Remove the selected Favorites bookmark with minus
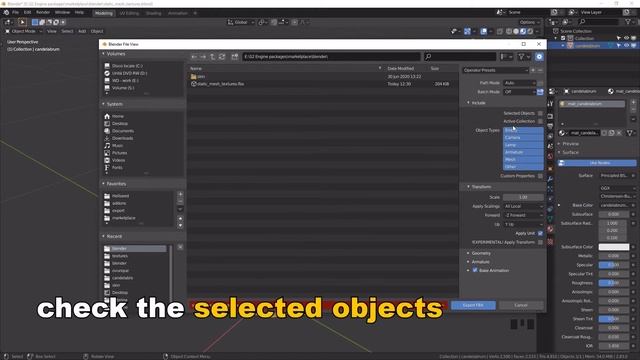 [x=180, y=202]
